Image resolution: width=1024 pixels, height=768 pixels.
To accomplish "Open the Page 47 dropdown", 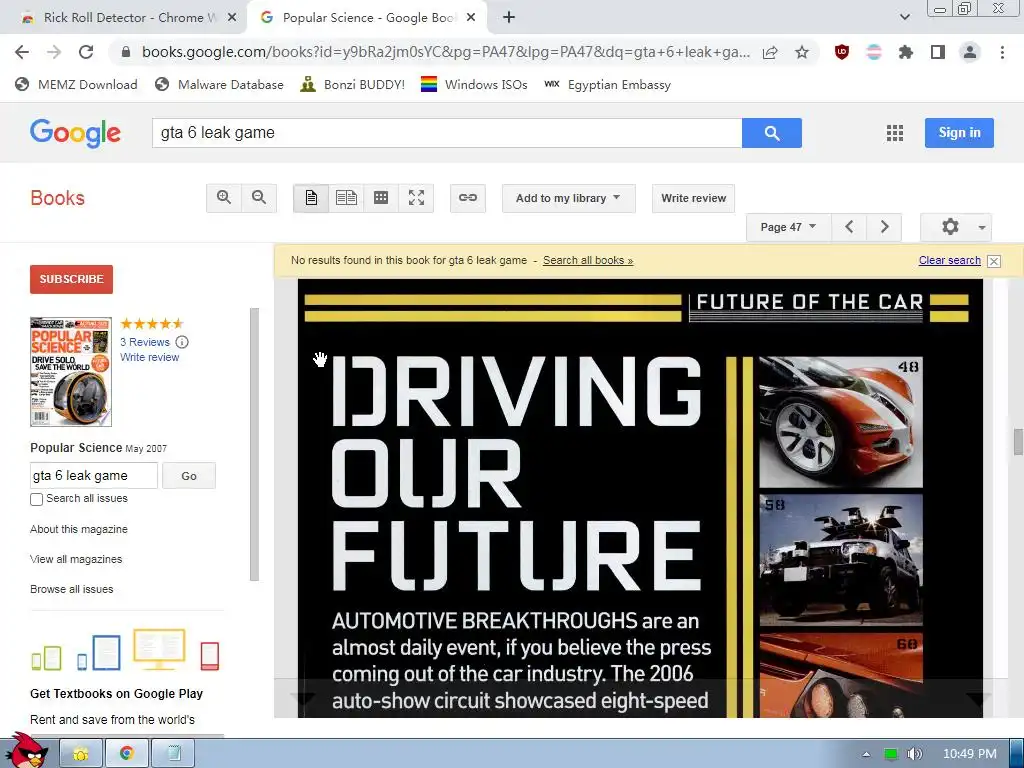I will (788, 227).
